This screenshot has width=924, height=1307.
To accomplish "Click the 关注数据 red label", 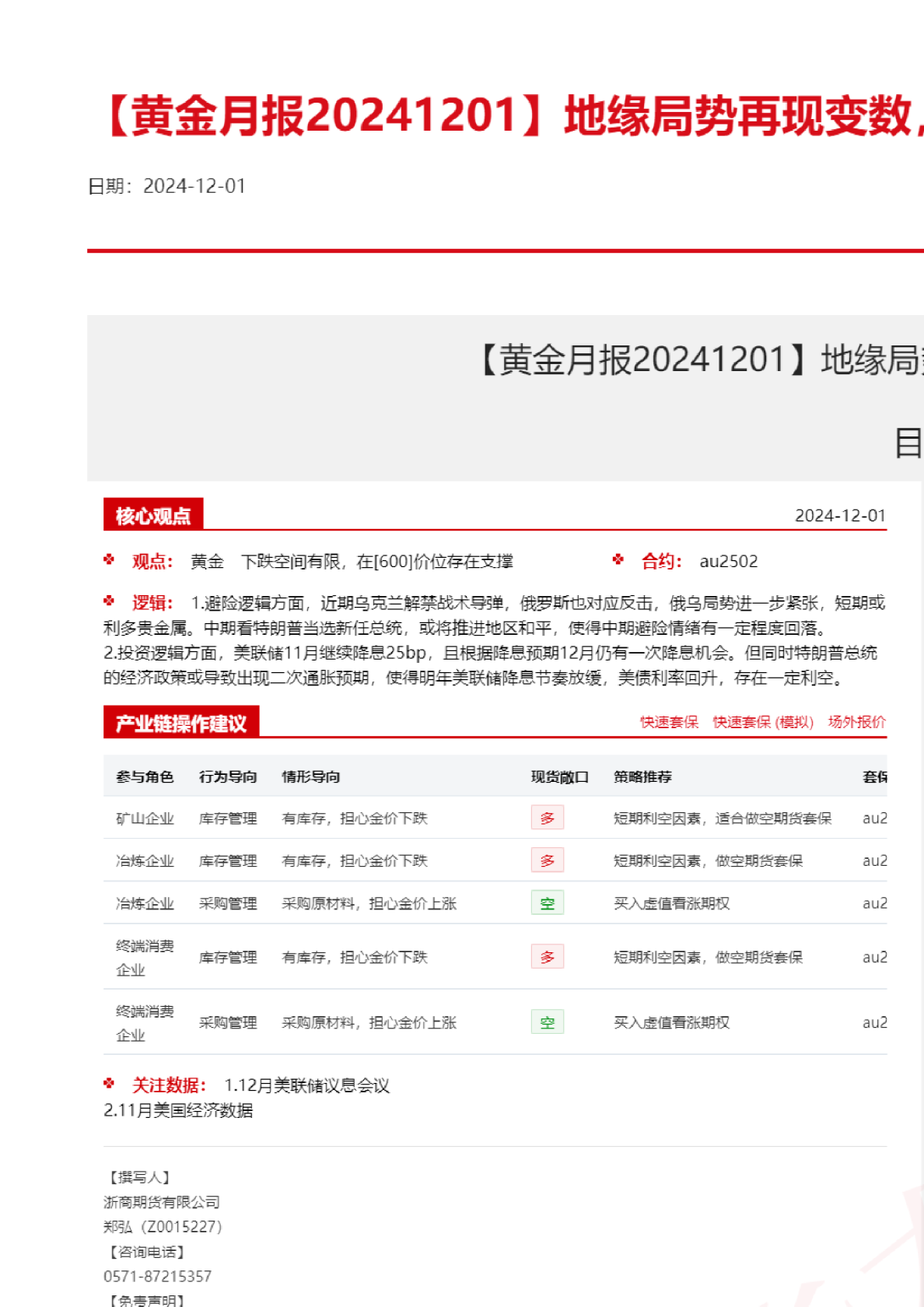I will [x=170, y=1084].
